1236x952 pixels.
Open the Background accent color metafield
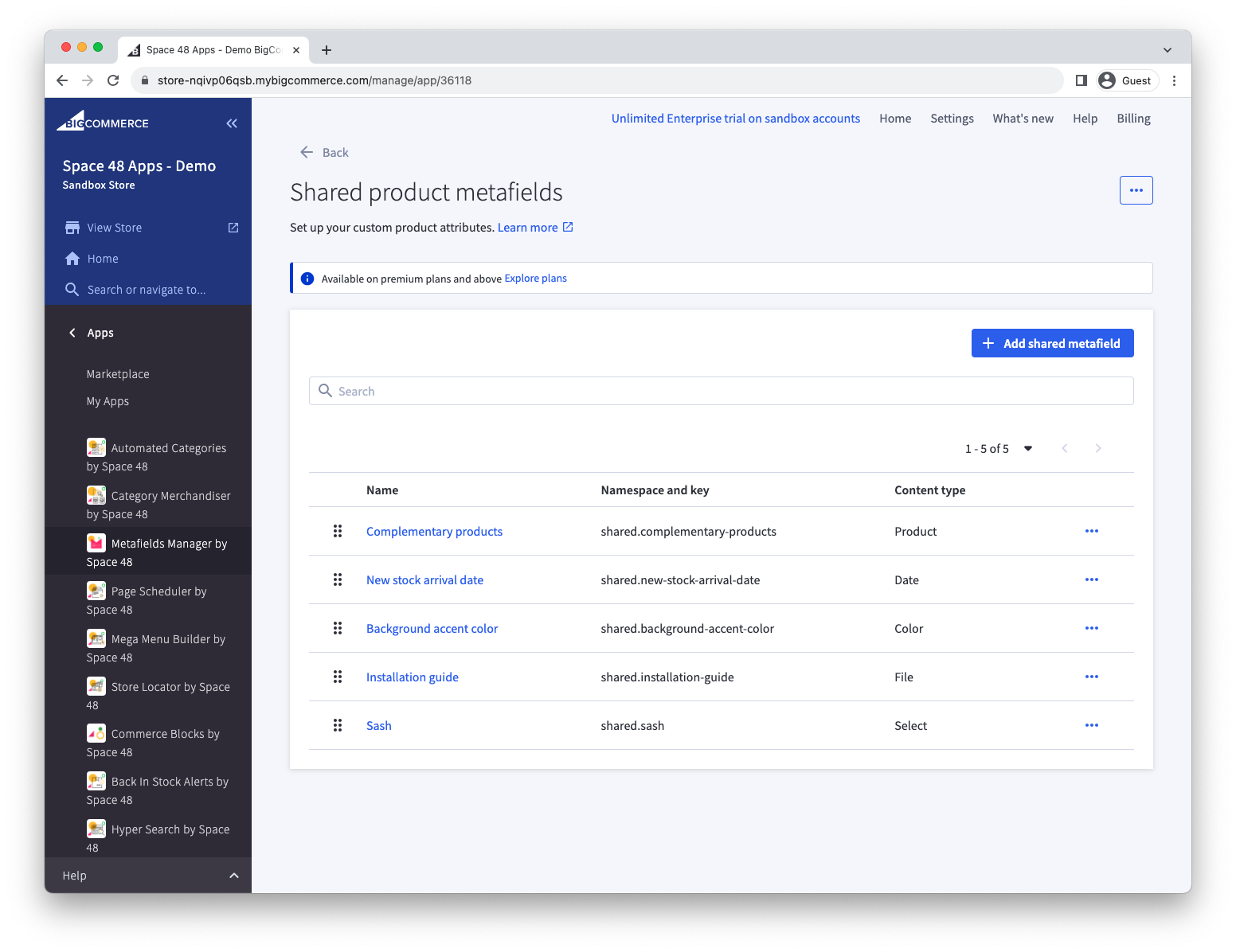click(432, 628)
